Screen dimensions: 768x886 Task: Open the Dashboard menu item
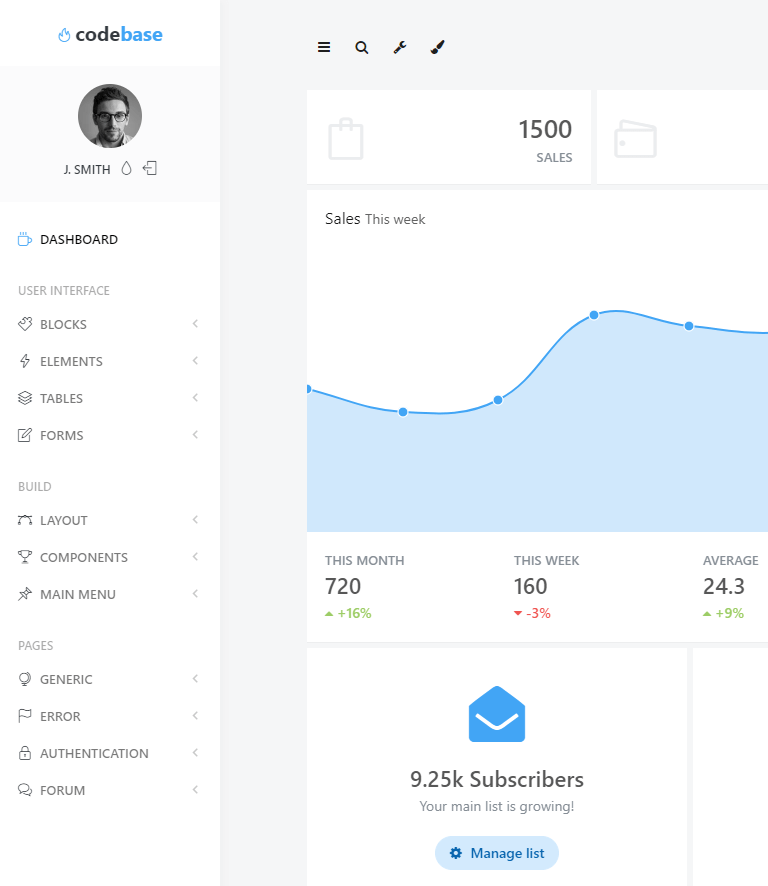click(79, 240)
